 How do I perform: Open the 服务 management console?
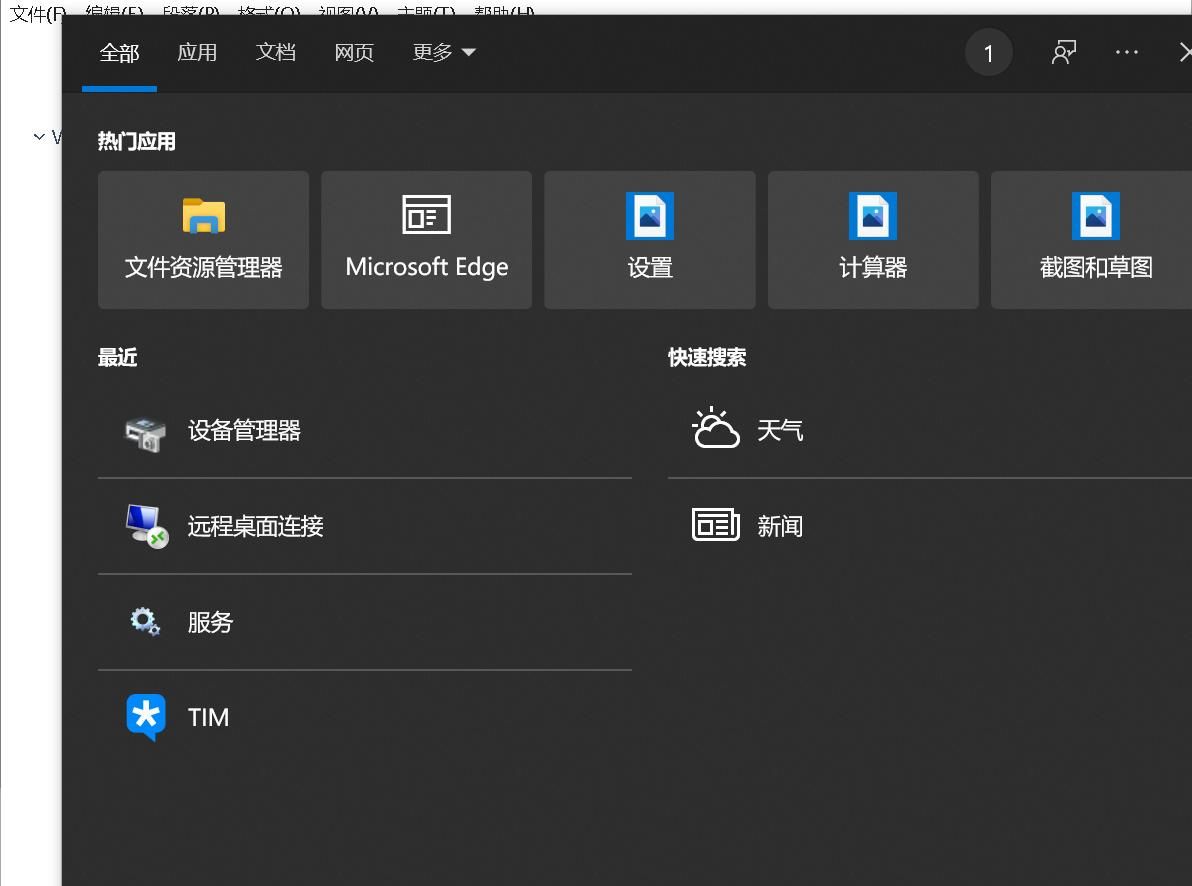click(210, 622)
